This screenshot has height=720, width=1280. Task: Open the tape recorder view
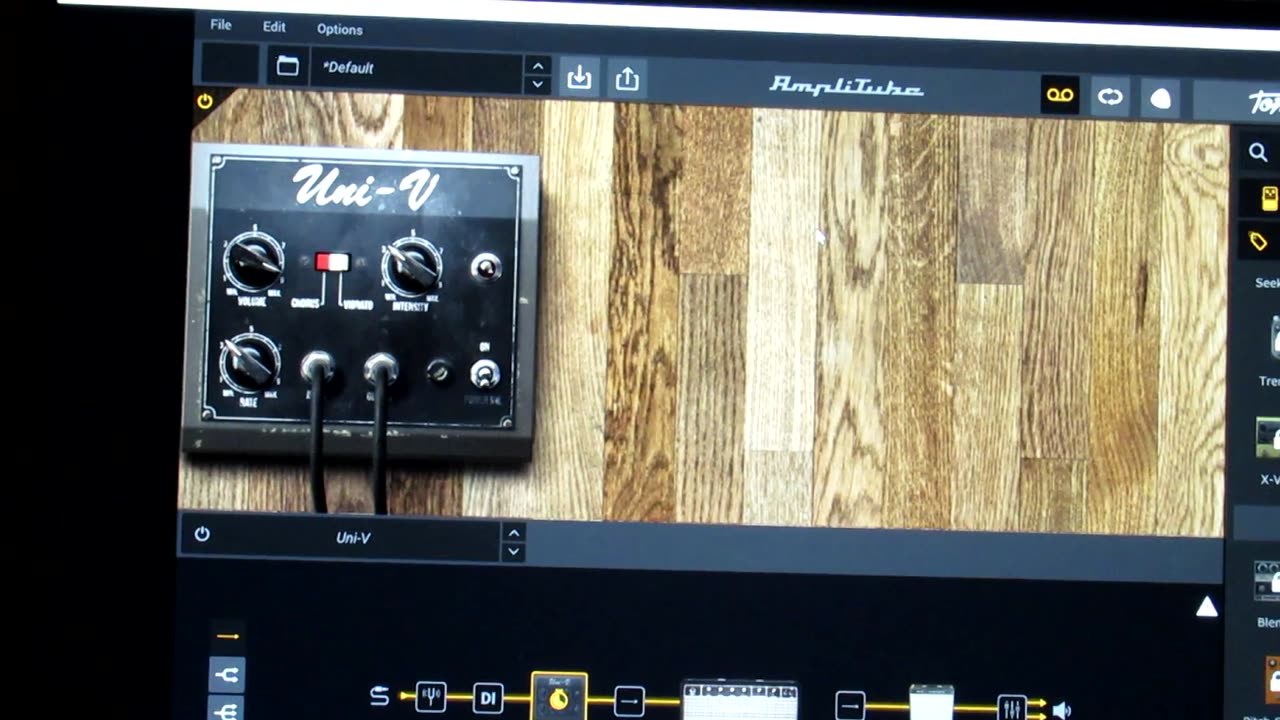pos(1060,96)
